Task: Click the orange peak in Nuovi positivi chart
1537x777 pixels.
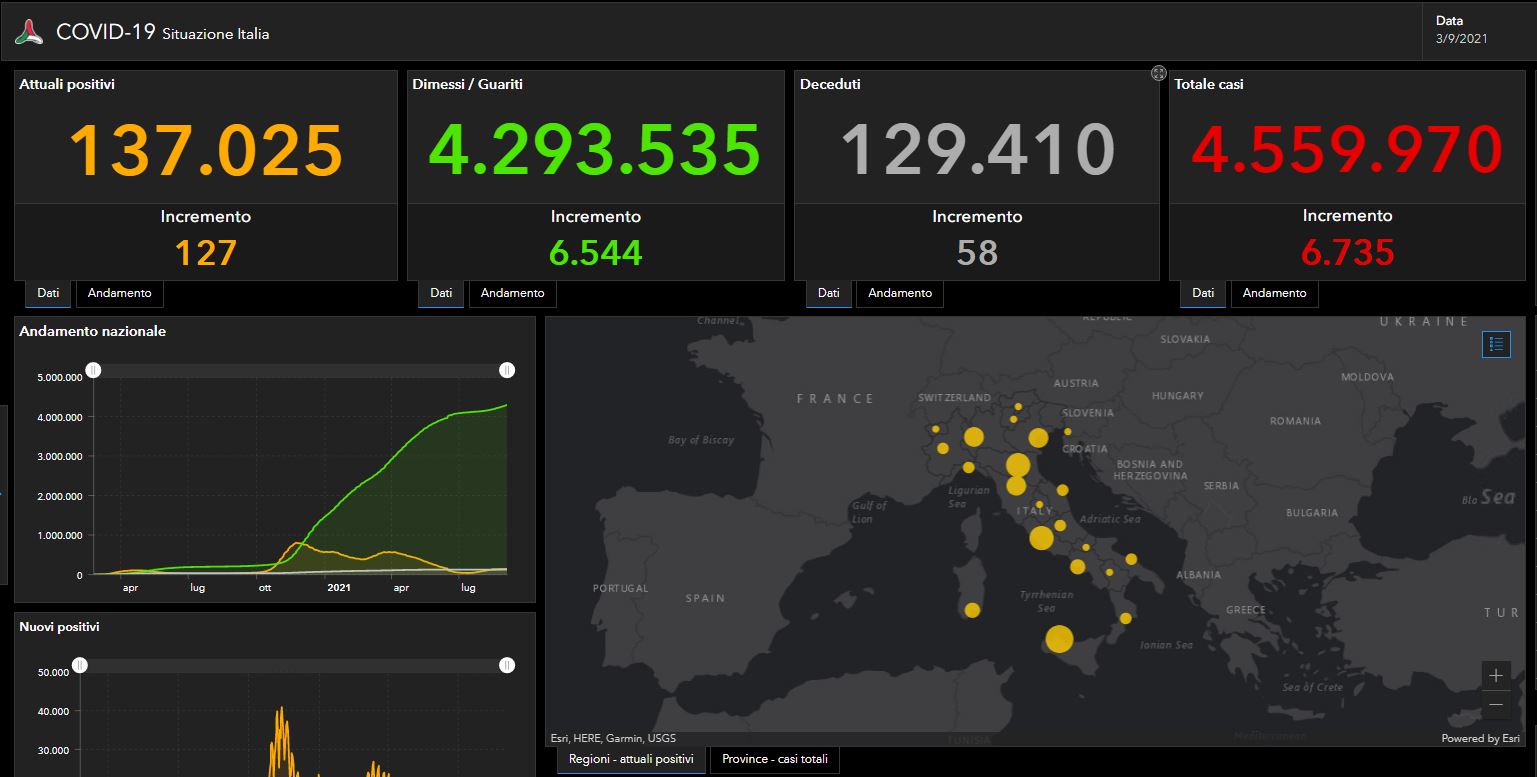Action: pos(281,712)
